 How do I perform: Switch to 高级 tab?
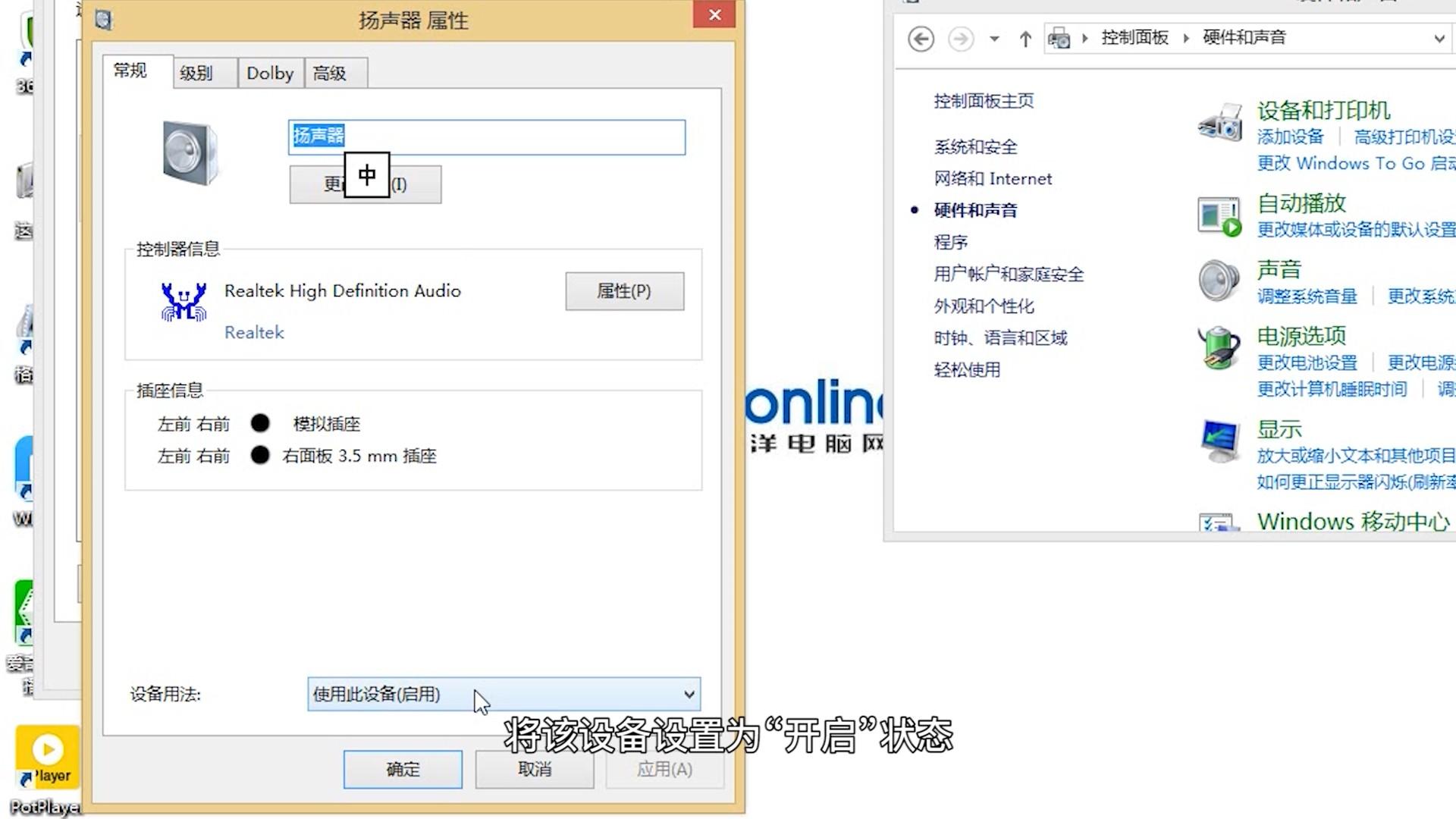(336, 74)
